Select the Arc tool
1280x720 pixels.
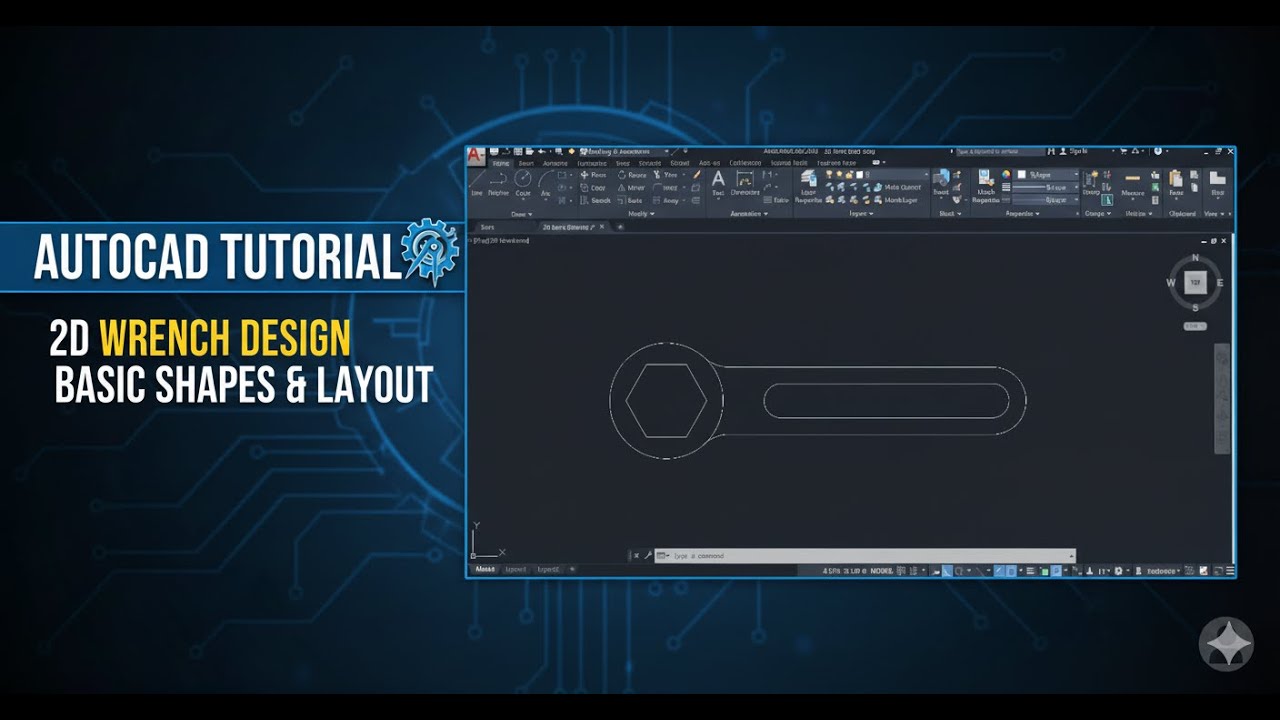tap(546, 182)
